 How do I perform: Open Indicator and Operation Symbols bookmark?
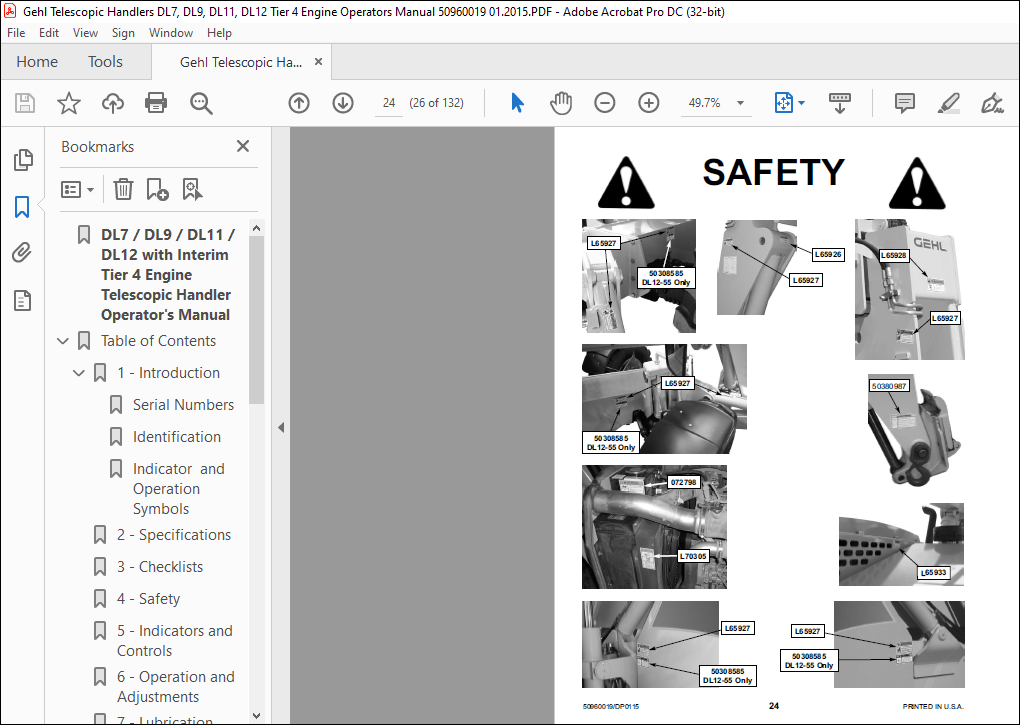(x=179, y=488)
